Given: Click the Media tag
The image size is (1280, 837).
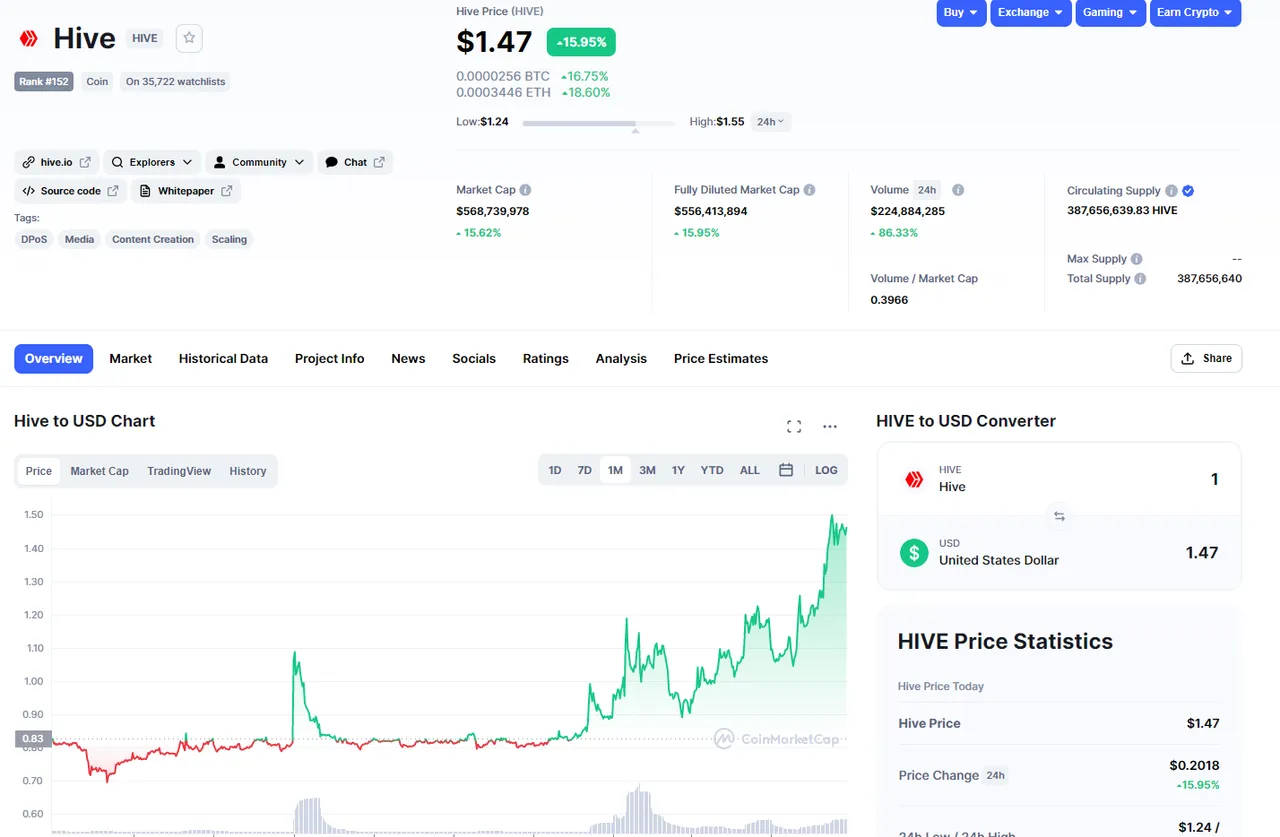Looking at the screenshot, I should pyautogui.click(x=79, y=240).
